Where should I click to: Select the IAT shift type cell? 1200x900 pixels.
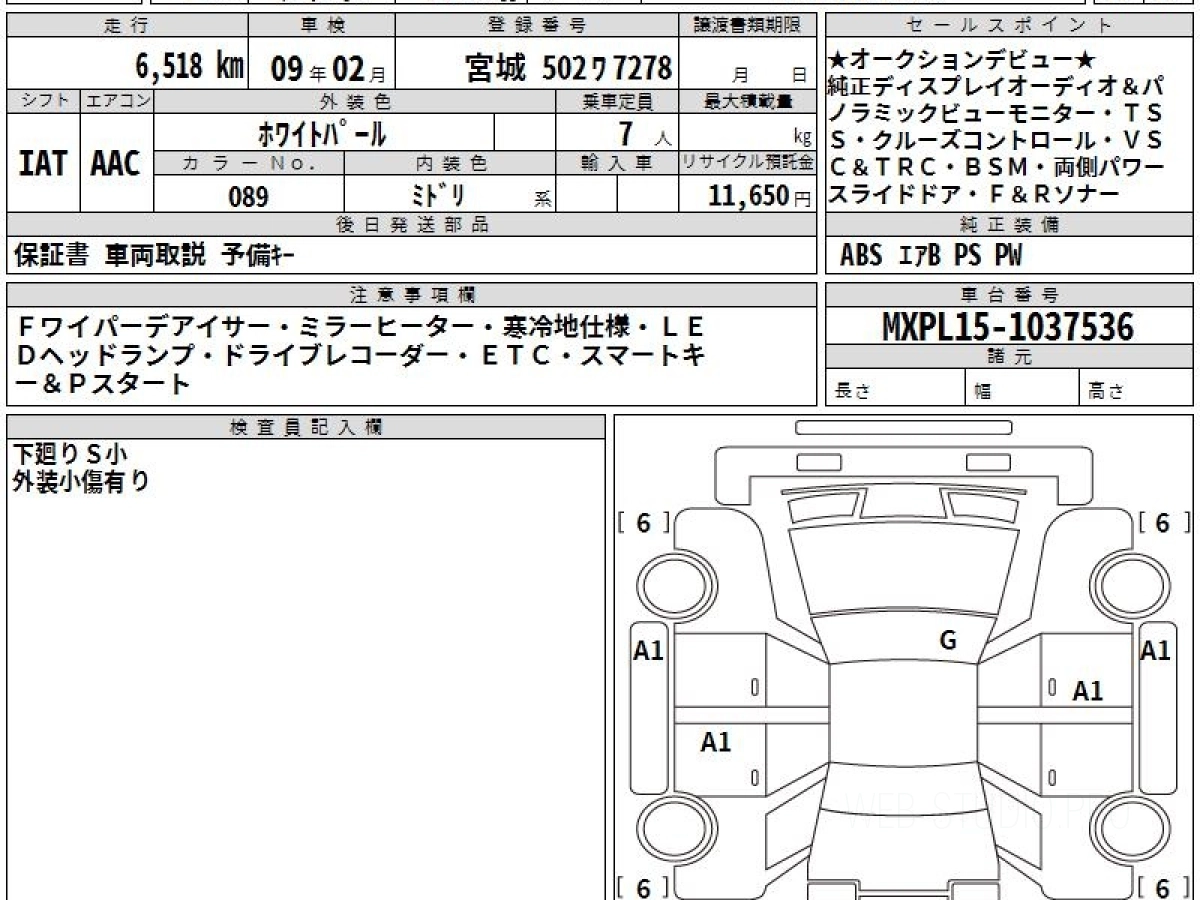[x=43, y=162]
